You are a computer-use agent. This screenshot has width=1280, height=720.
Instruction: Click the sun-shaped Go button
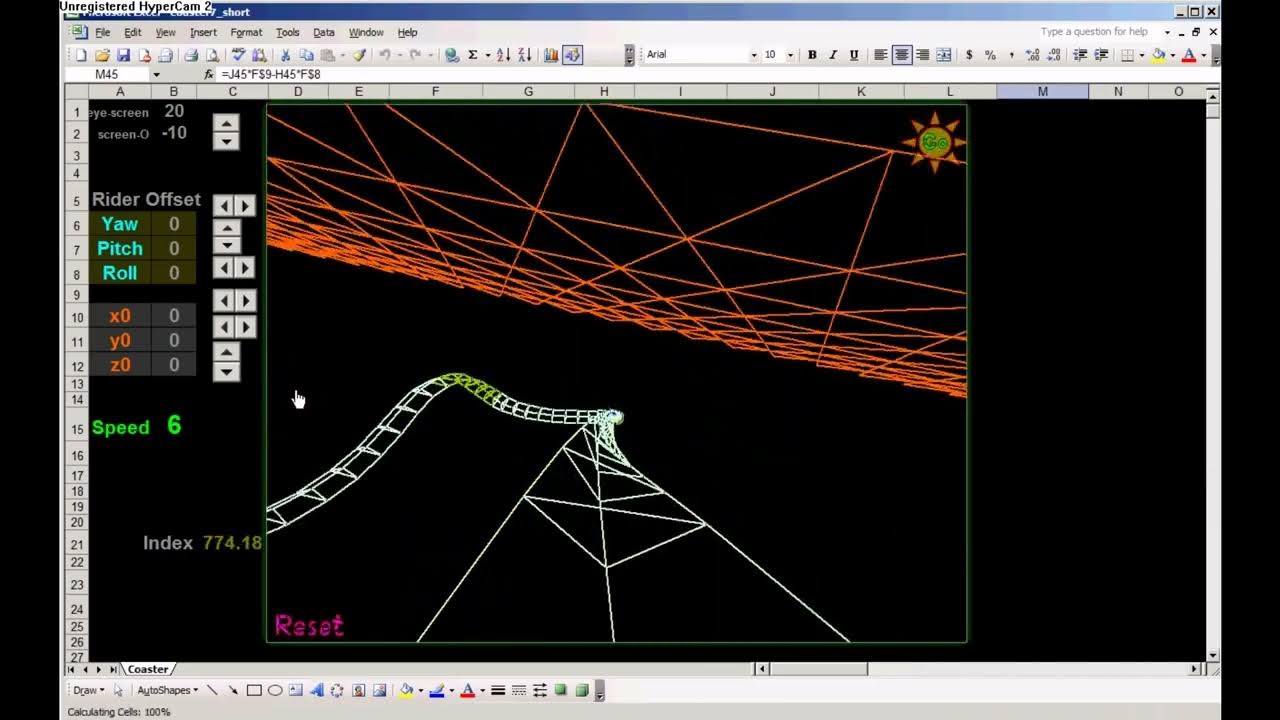tap(934, 143)
